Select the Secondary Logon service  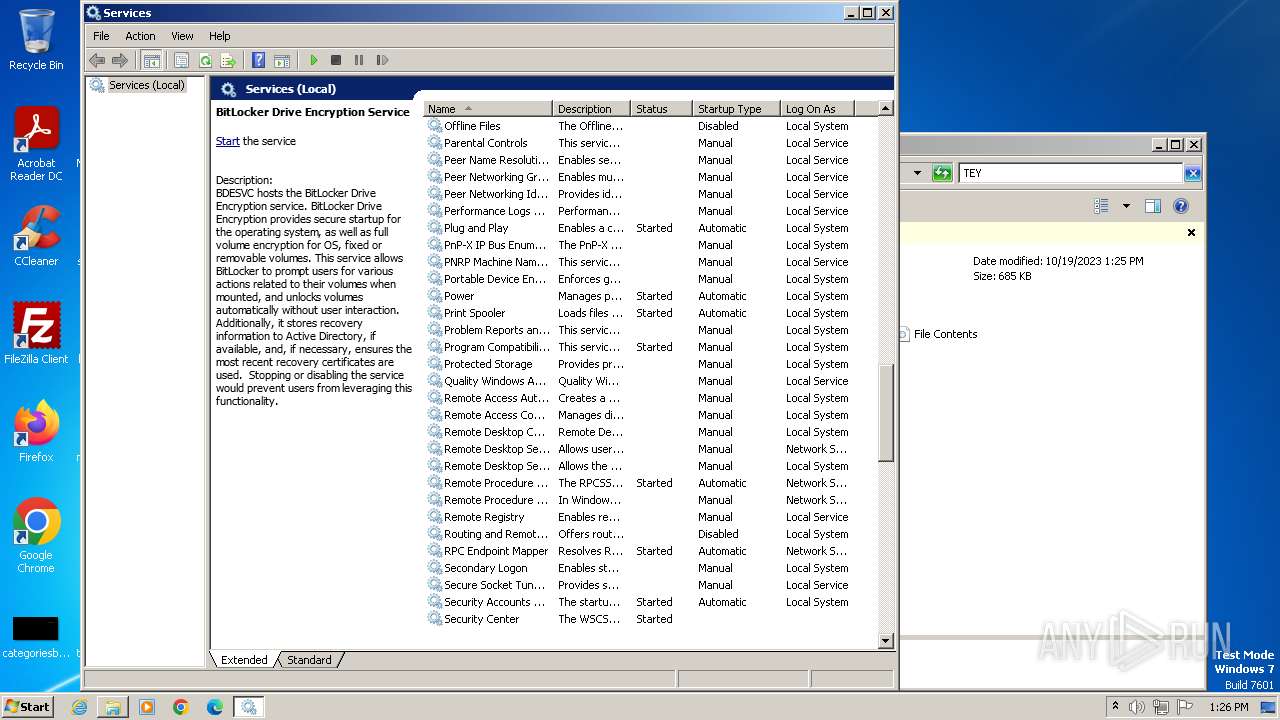click(651, 568)
